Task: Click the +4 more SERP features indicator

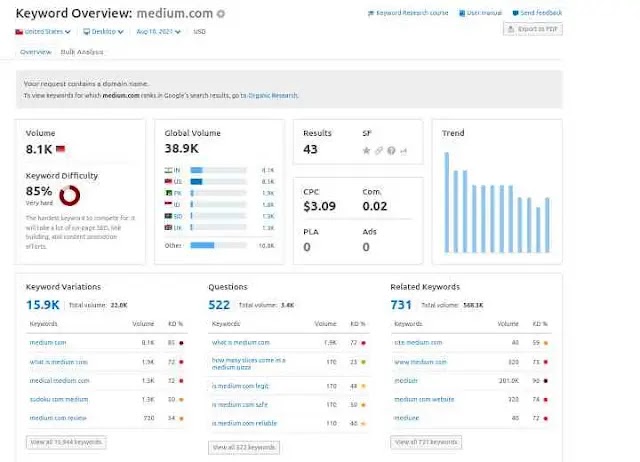Action: click(403, 151)
